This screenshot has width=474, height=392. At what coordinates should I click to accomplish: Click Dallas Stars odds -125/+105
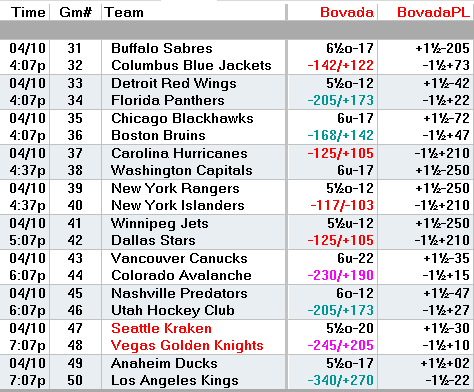pyautogui.click(x=340, y=240)
